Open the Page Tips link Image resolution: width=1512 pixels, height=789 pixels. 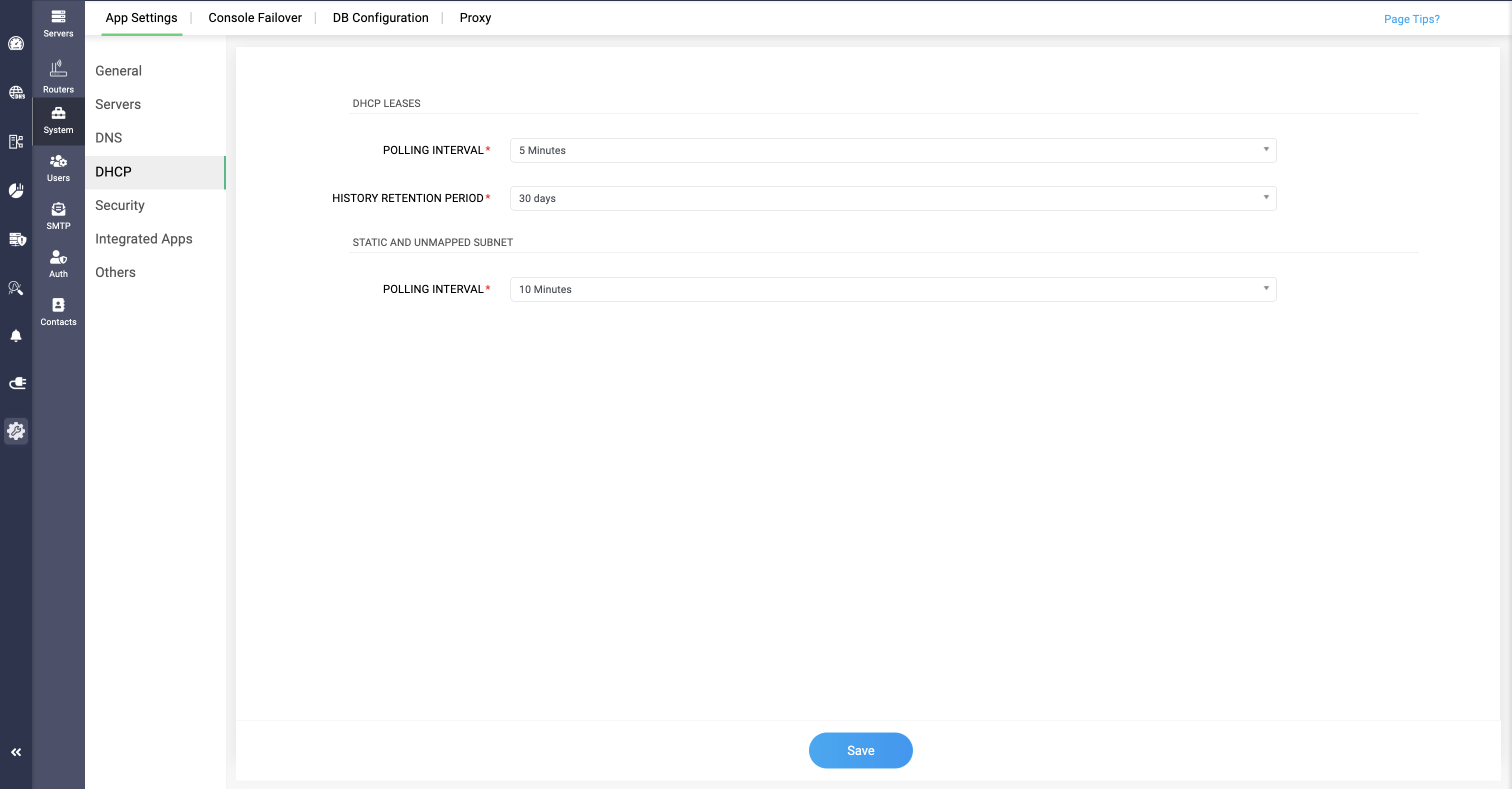[x=1411, y=19]
